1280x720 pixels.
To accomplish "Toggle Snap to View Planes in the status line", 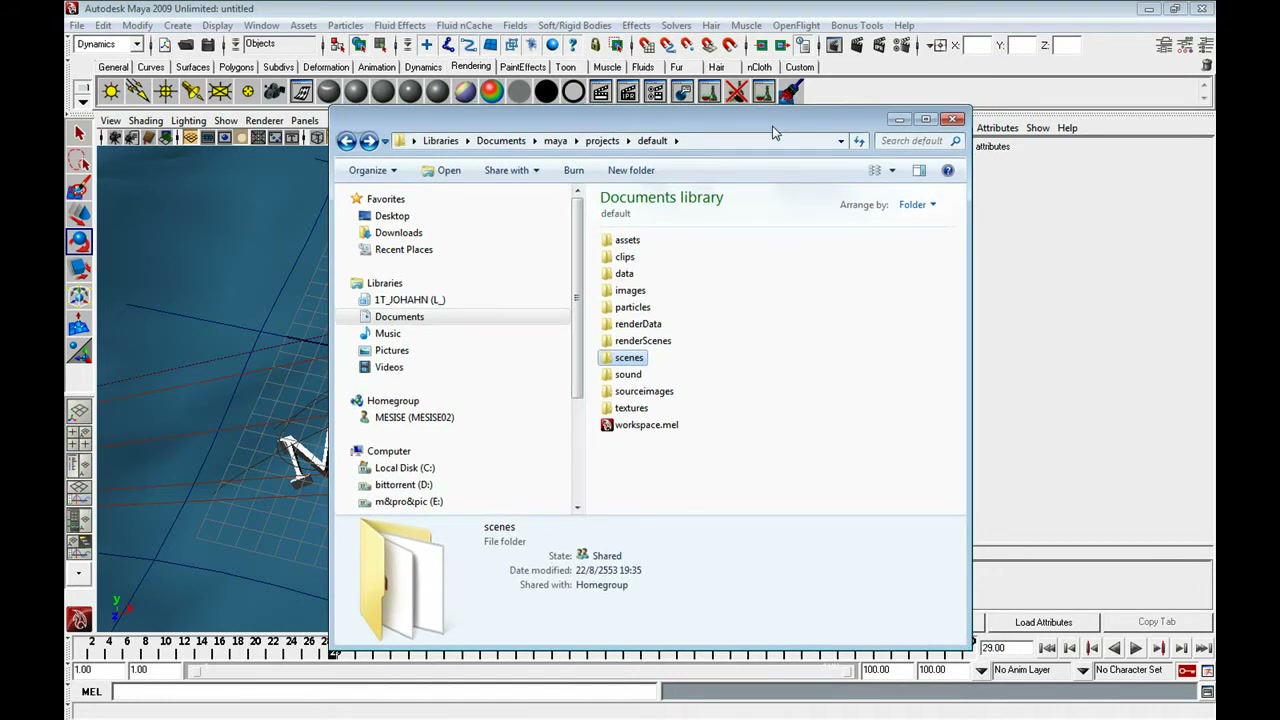I will coord(709,45).
